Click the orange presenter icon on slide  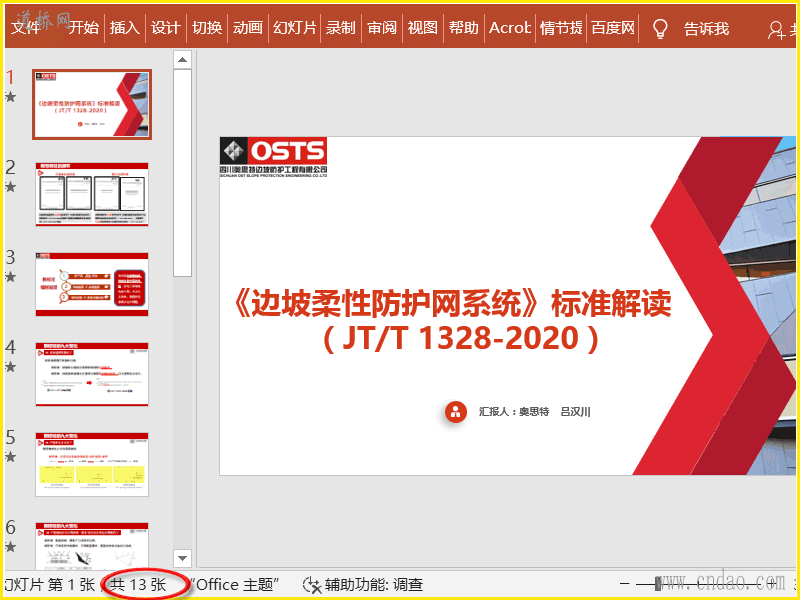(456, 412)
